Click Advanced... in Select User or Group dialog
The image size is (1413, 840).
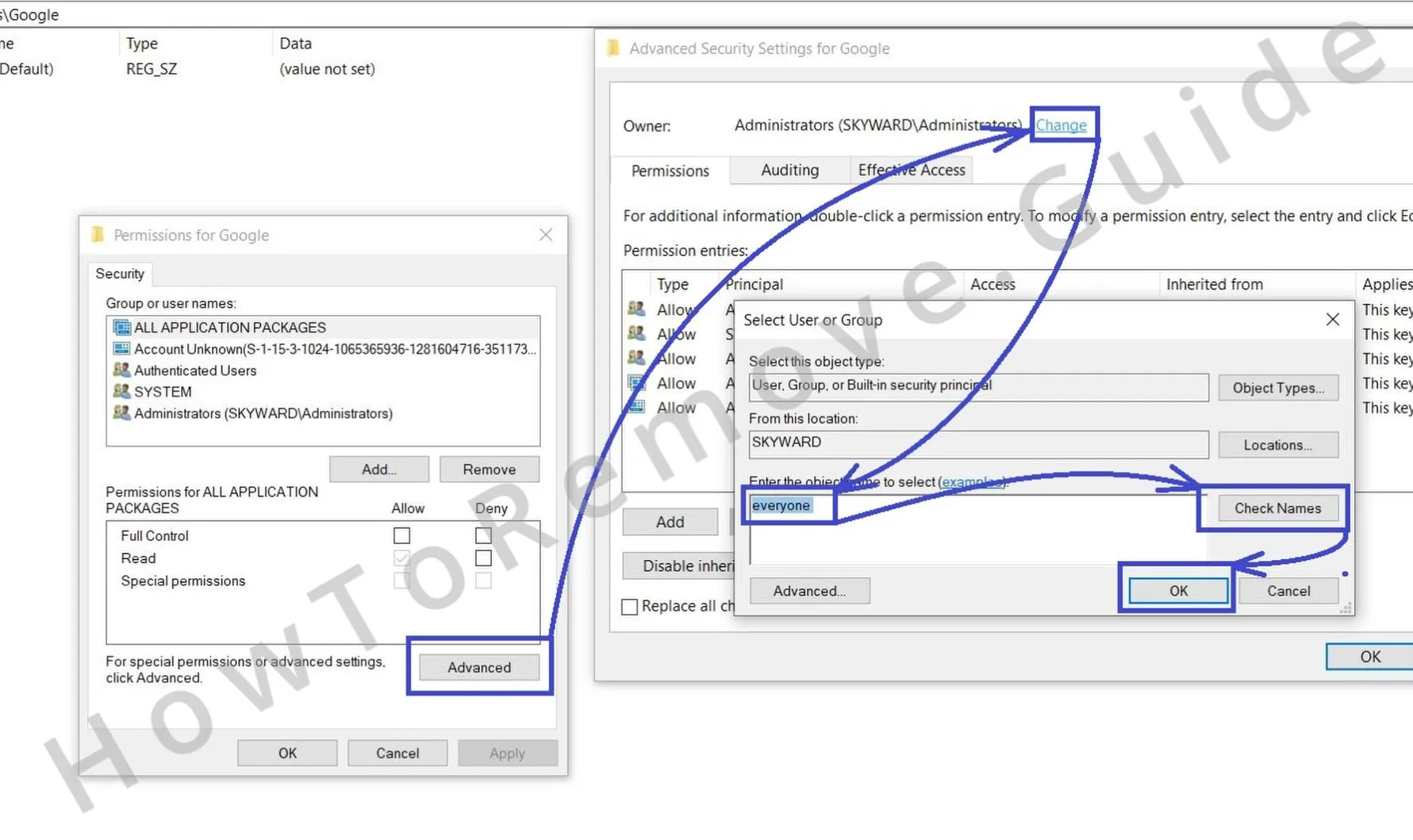click(809, 590)
